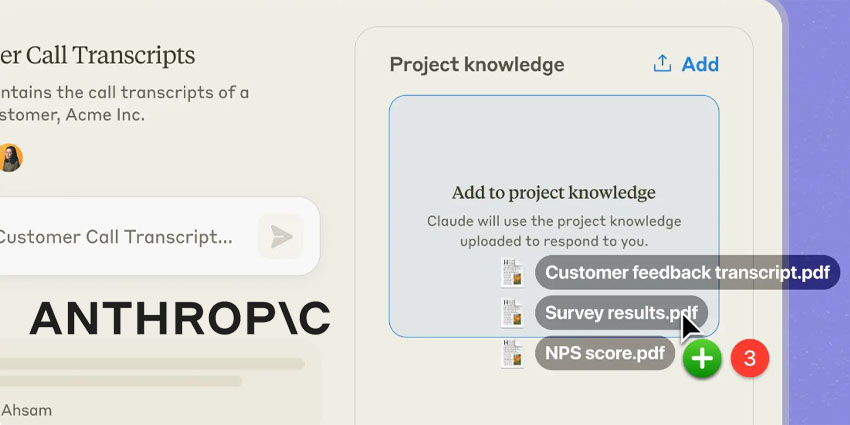This screenshot has width=850, height=425.
Task: Select the Customer feedback transcript.pdf label
Action: point(687,272)
